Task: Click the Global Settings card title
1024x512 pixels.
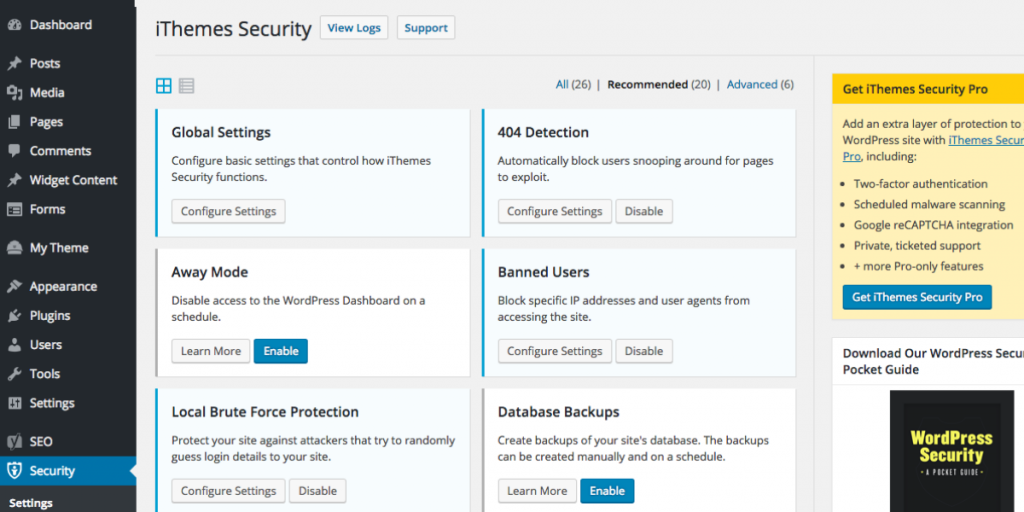Action: [221, 133]
